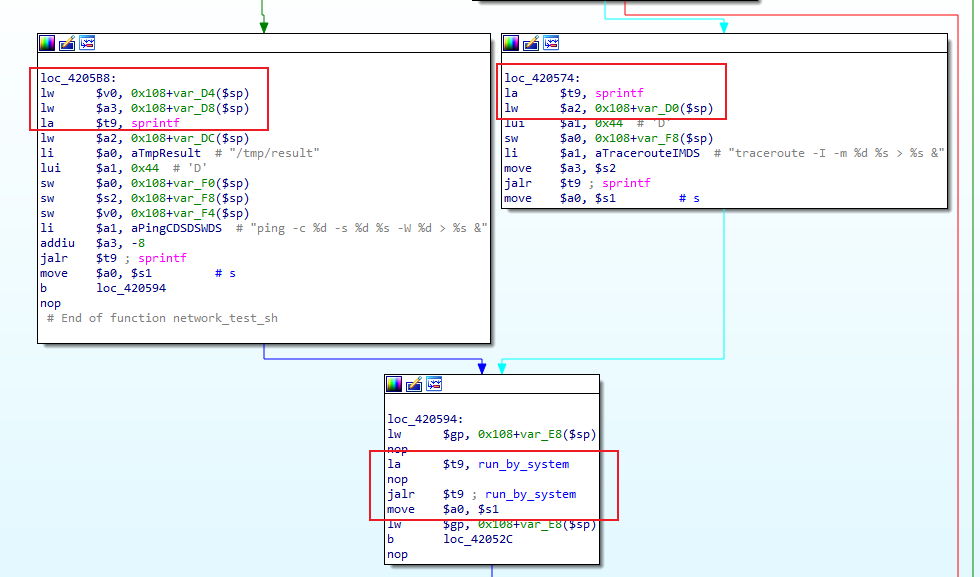Select the loc_4205B8: label

78,78
